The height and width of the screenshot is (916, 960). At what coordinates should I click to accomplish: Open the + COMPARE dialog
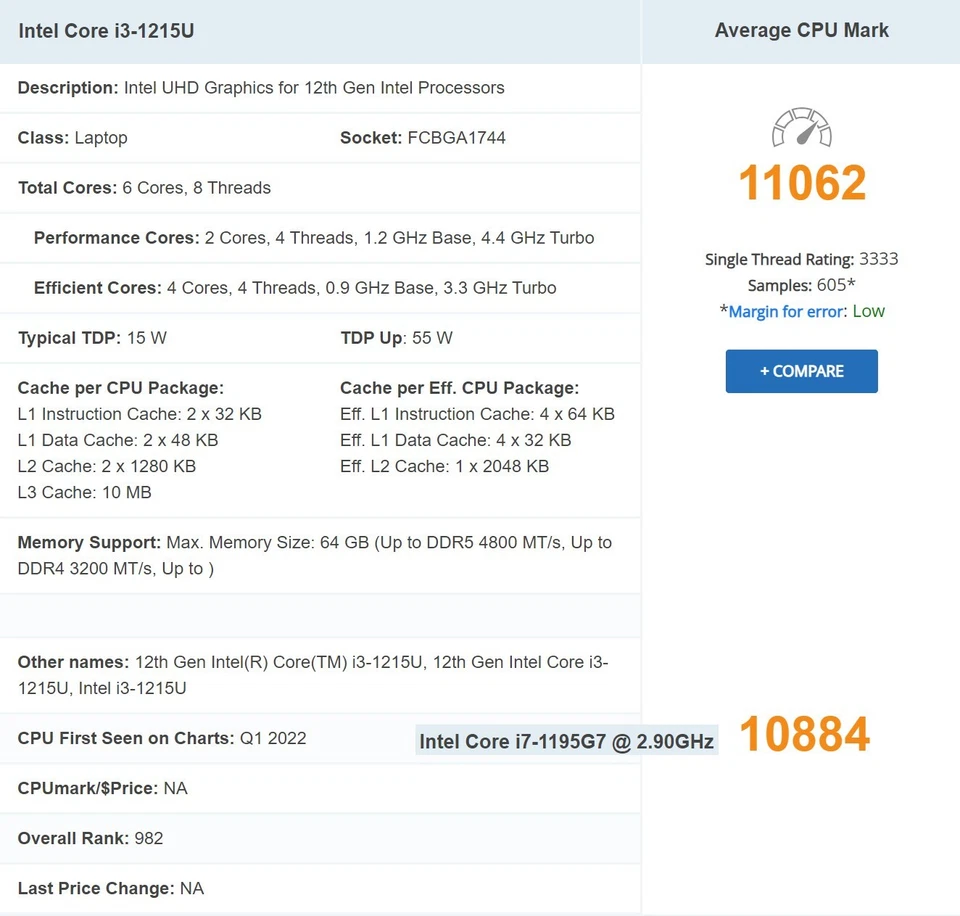tap(801, 370)
